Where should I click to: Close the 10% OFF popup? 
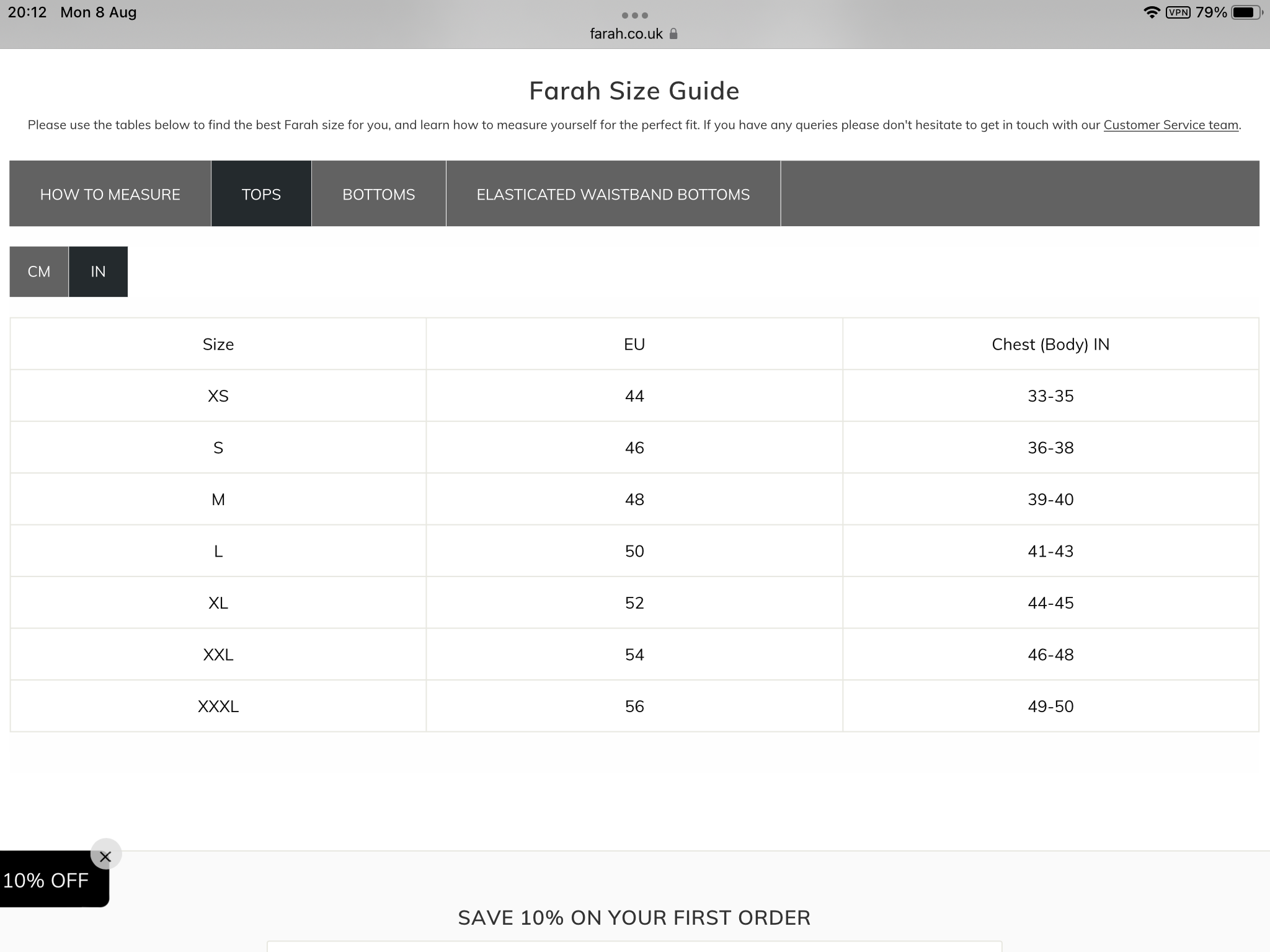[105, 856]
